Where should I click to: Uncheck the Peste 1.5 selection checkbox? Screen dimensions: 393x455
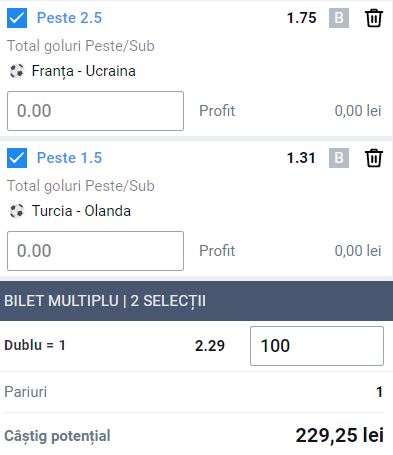pos(17,158)
